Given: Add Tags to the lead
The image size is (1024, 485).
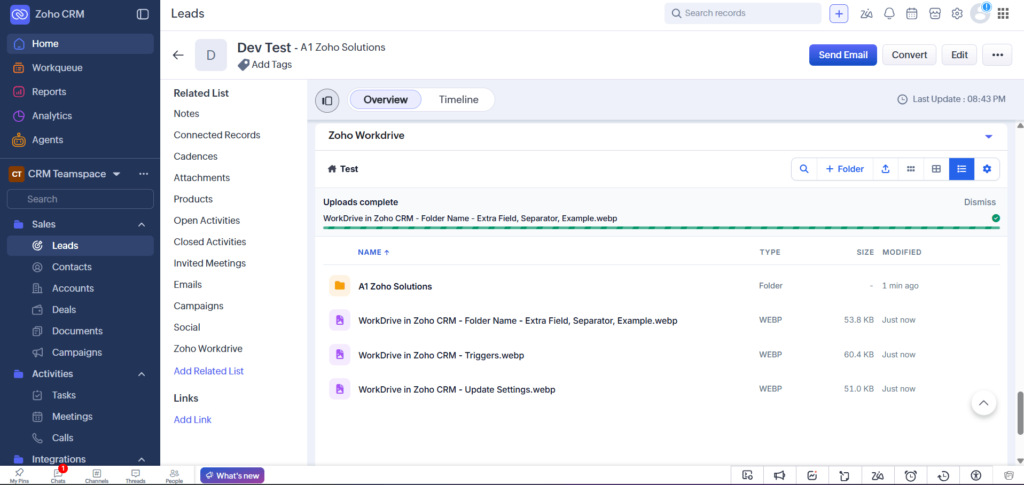Looking at the screenshot, I should 264,65.
